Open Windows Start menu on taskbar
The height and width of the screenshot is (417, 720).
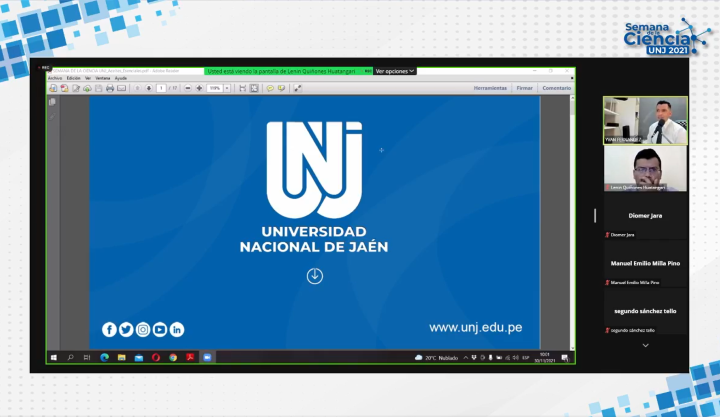54,357
